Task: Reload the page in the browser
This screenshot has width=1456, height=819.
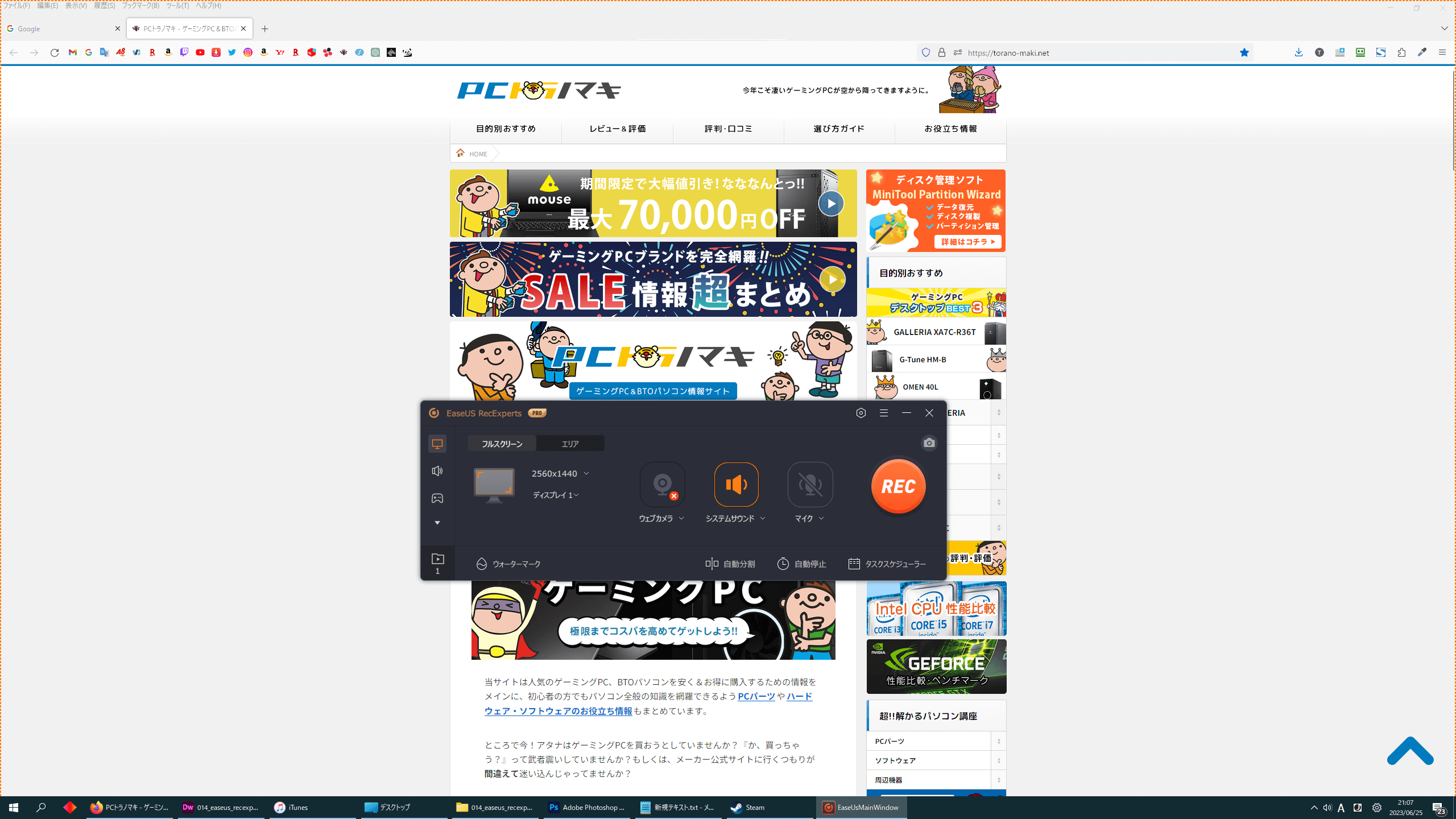Action: click(x=55, y=52)
